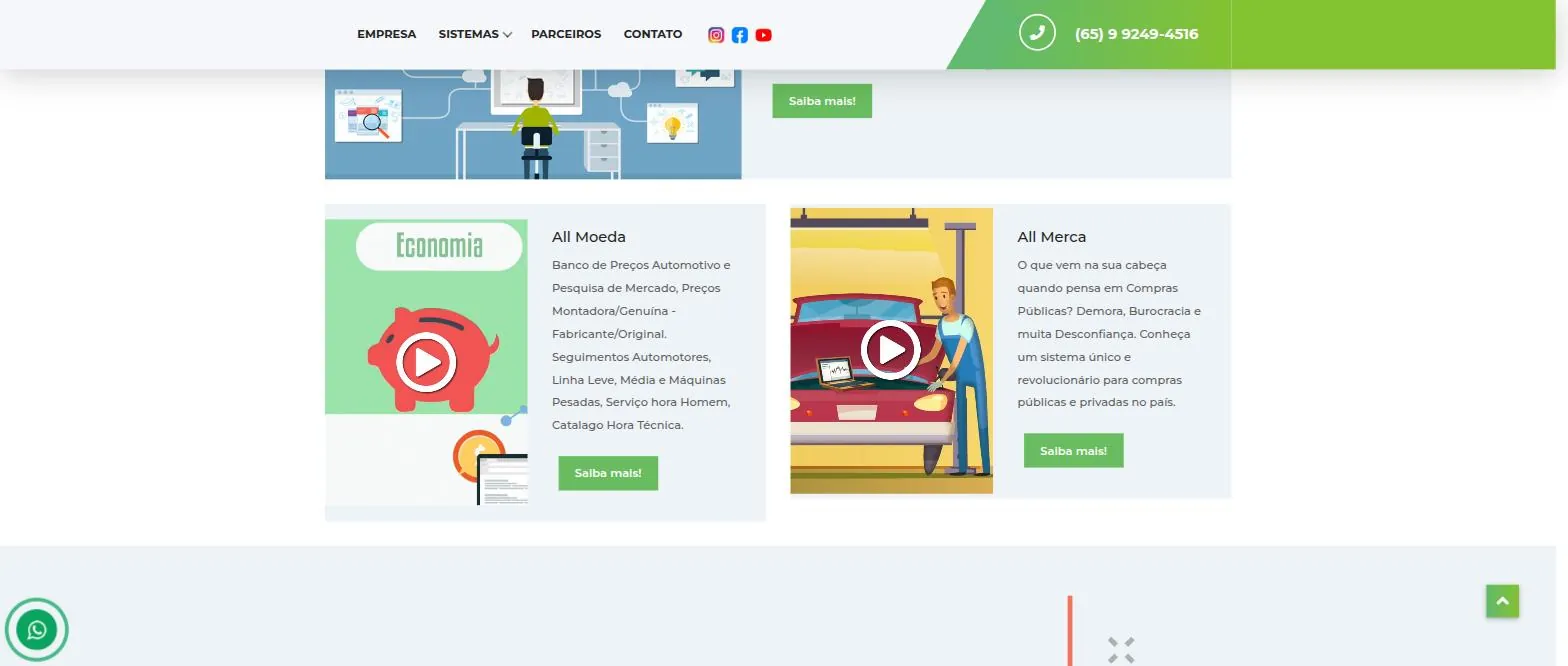Viewport: 1568px width, 666px height.
Task: Play the All Merca video
Action: [890, 350]
